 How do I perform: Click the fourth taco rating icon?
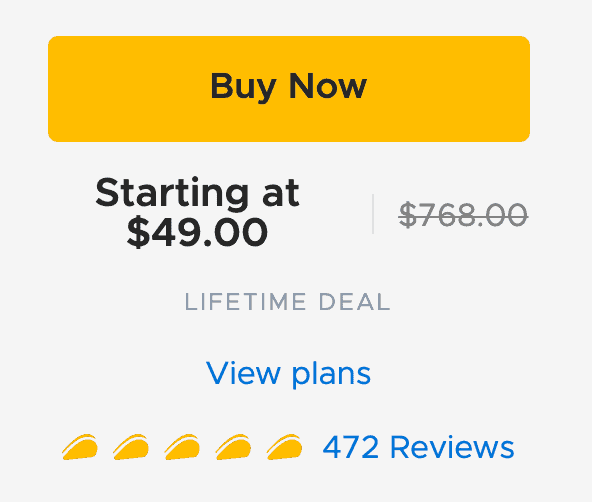point(233,447)
